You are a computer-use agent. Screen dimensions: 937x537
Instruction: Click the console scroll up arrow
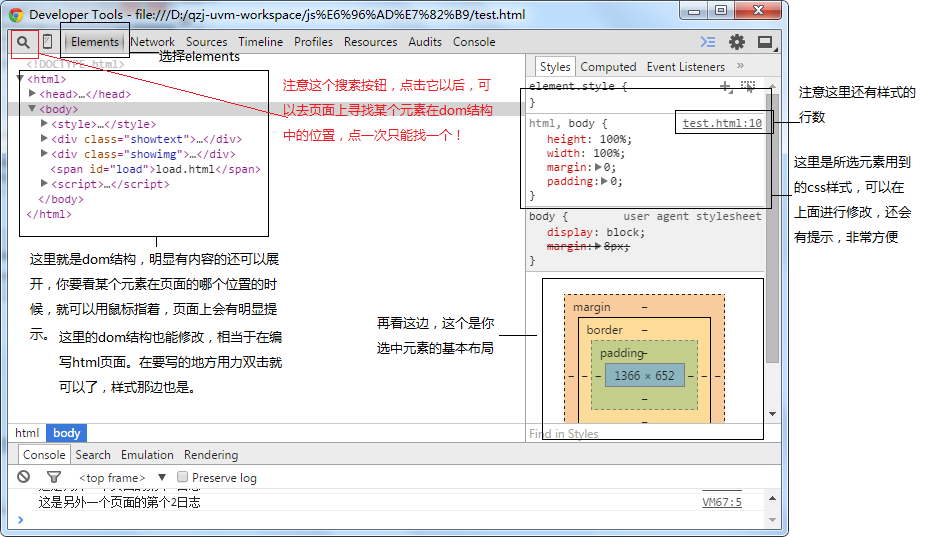click(x=773, y=498)
